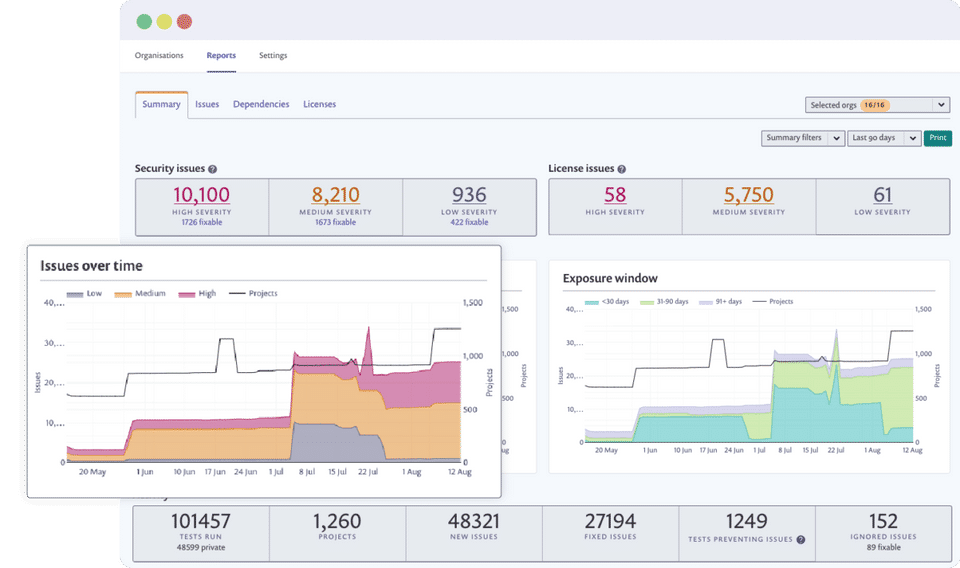Toggle High series in Issues over time legend
Screen dimensions: 960x568
(x=197, y=294)
